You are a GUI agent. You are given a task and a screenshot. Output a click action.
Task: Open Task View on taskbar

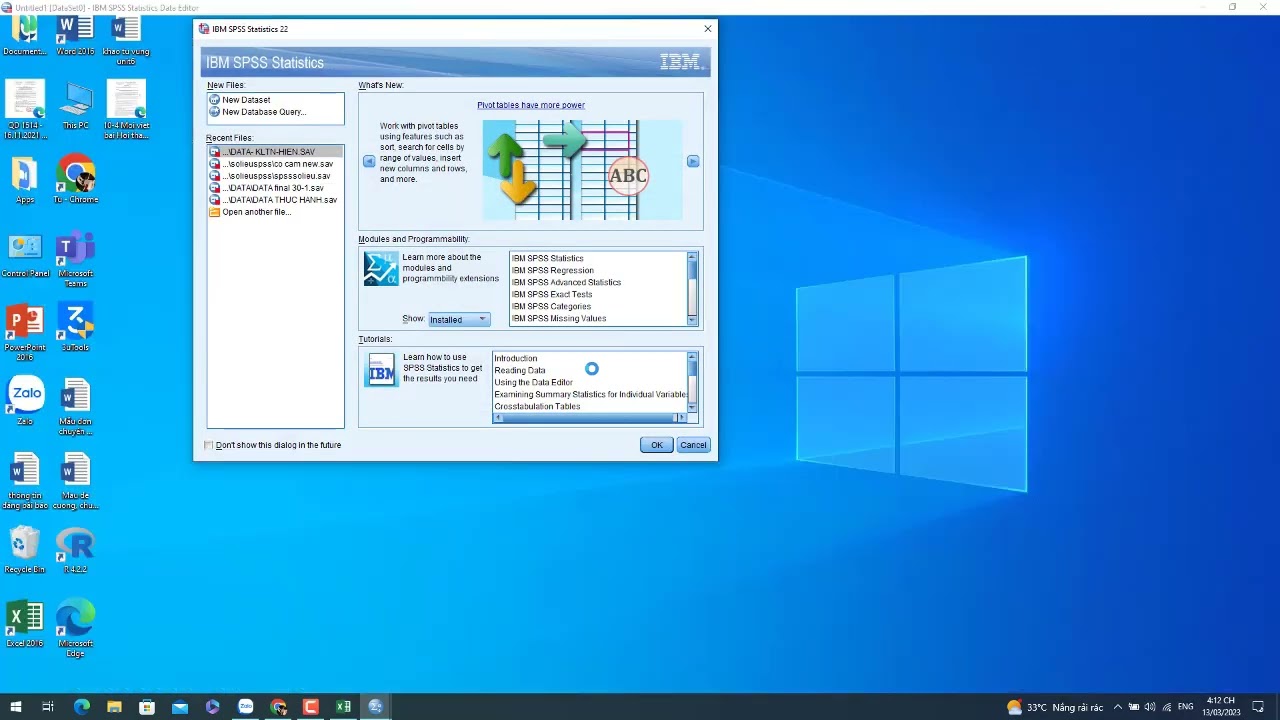pos(48,707)
